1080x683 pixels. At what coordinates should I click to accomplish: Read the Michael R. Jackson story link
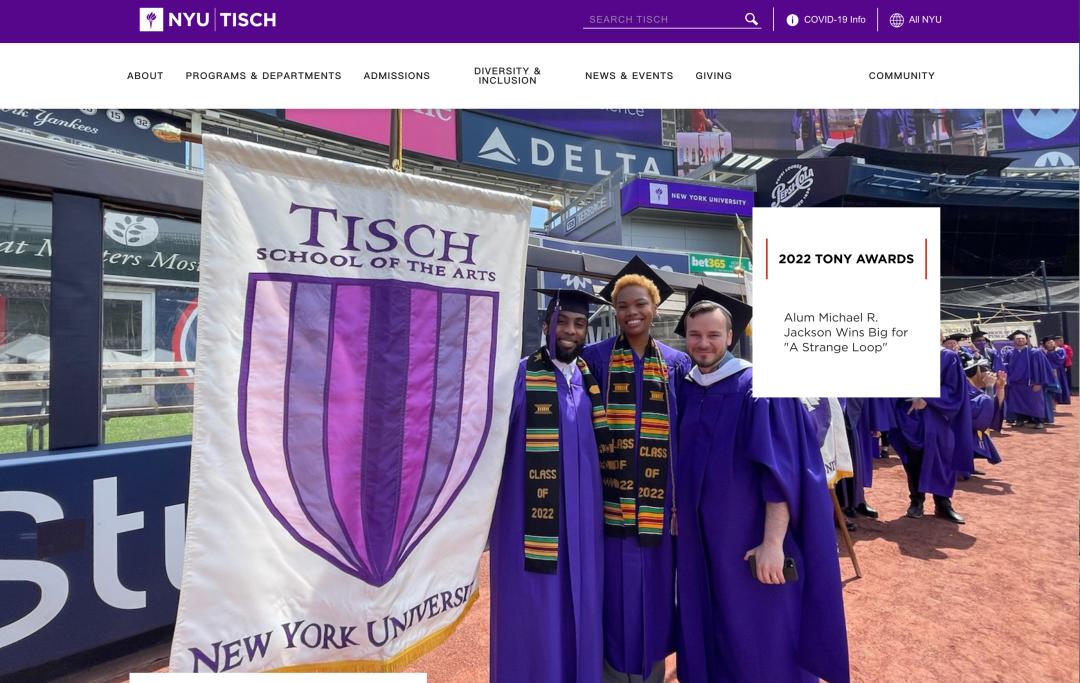click(846, 333)
